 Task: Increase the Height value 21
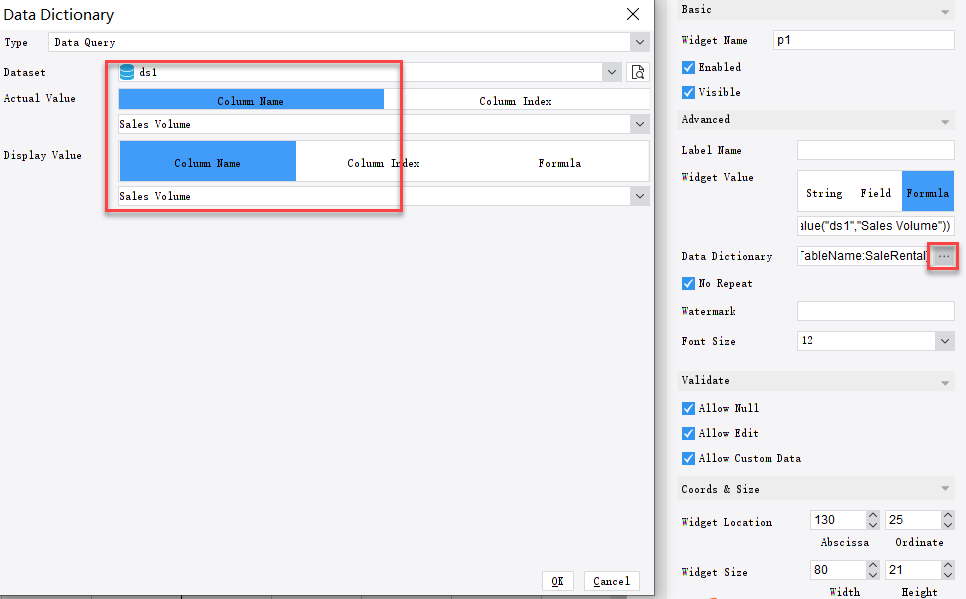[x=948, y=565]
